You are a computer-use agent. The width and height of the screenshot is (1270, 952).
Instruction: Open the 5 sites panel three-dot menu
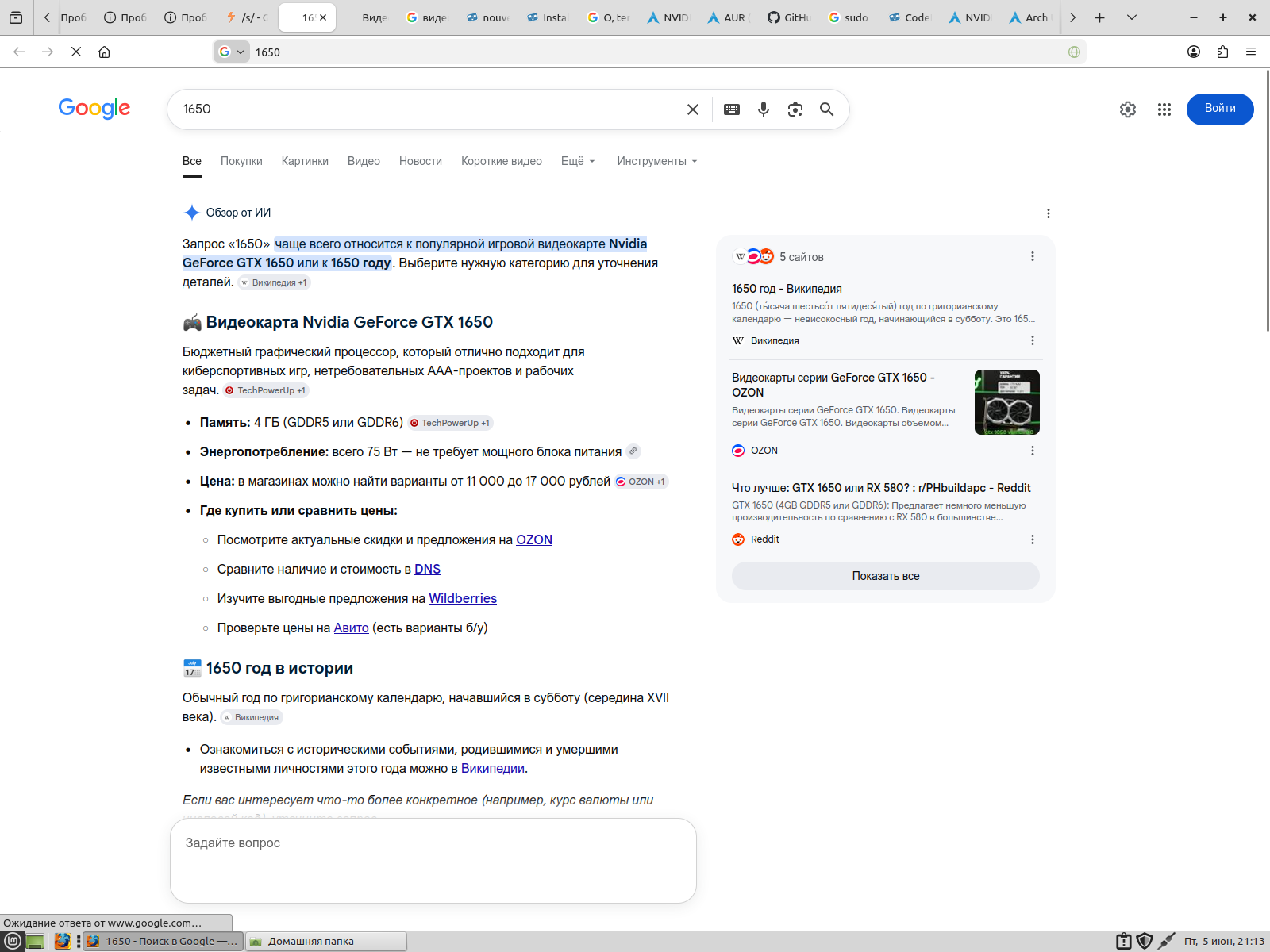pyautogui.click(x=1033, y=256)
